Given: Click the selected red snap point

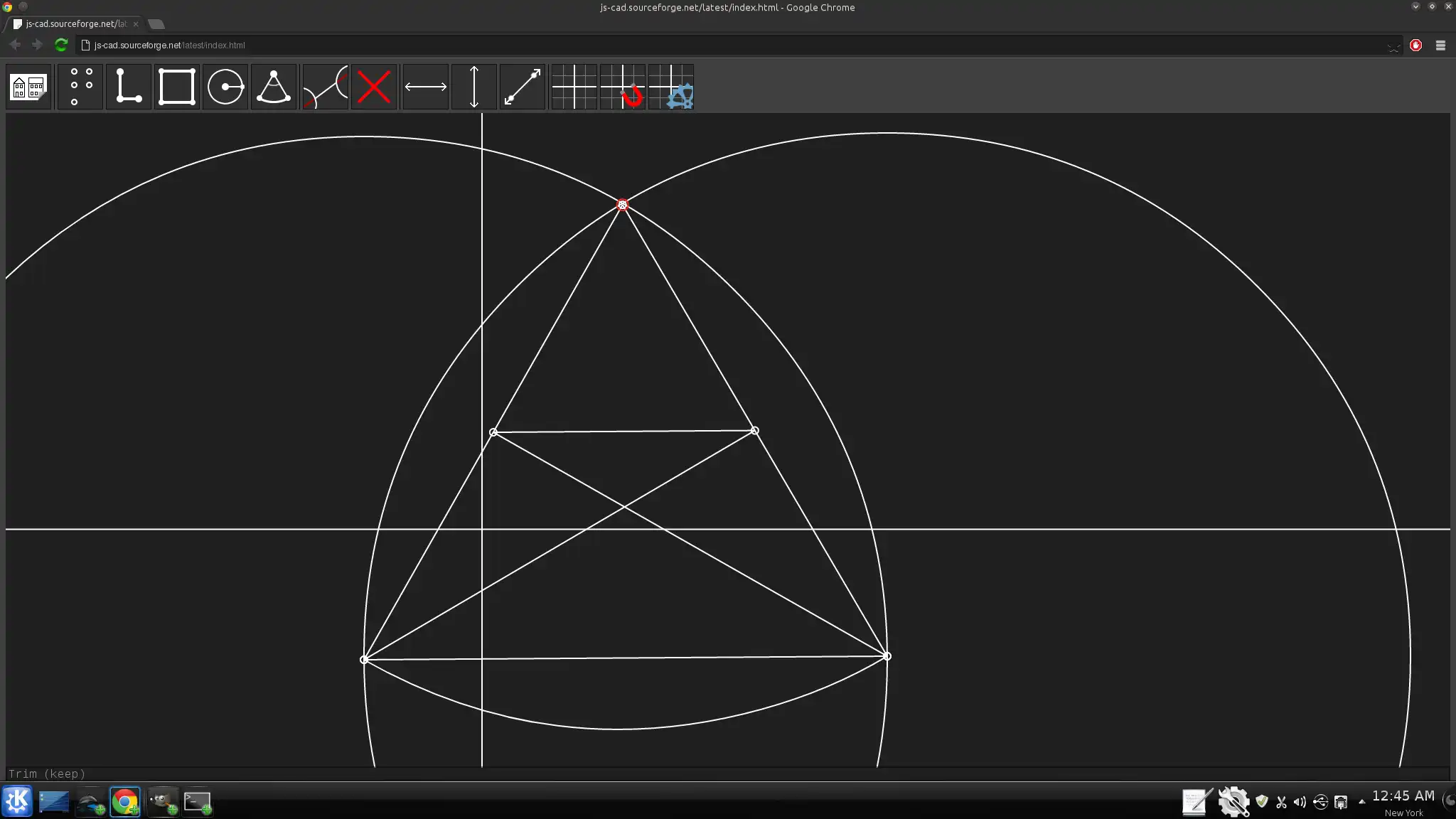Looking at the screenshot, I should pyautogui.click(x=623, y=205).
